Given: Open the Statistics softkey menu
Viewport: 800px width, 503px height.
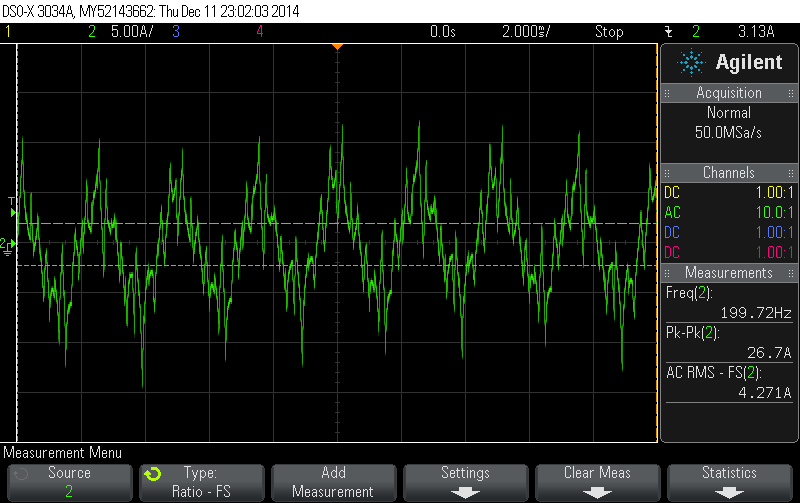Looking at the screenshot, I should (729, 481).
